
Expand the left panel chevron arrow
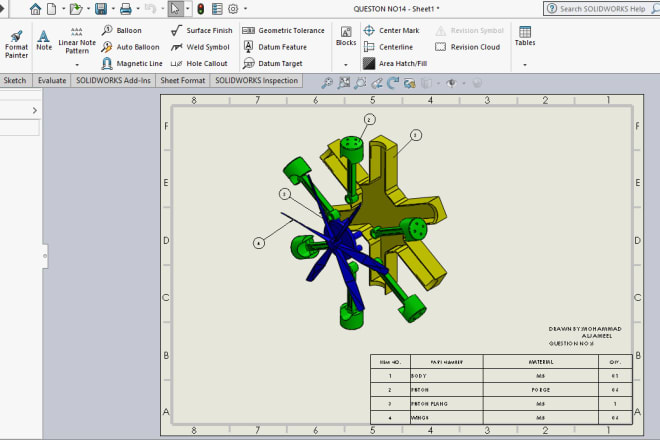pos(35,110)
